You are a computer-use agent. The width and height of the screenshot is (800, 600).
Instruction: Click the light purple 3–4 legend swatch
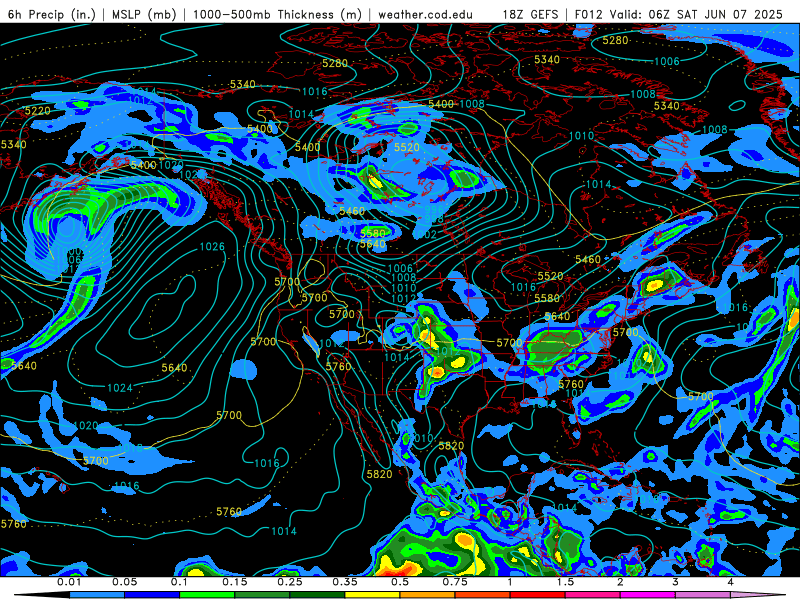point(703,595)
